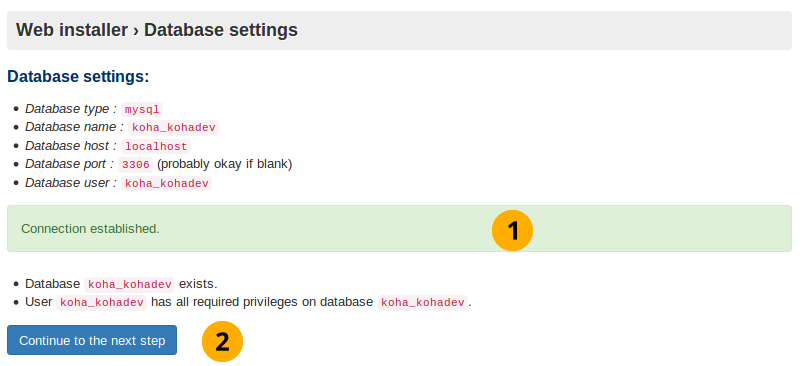The height and width of the screenshot is (366, 803).
Task: Click the Continue to the next step button
Action: pyautogui.click(x=92, y=340)
